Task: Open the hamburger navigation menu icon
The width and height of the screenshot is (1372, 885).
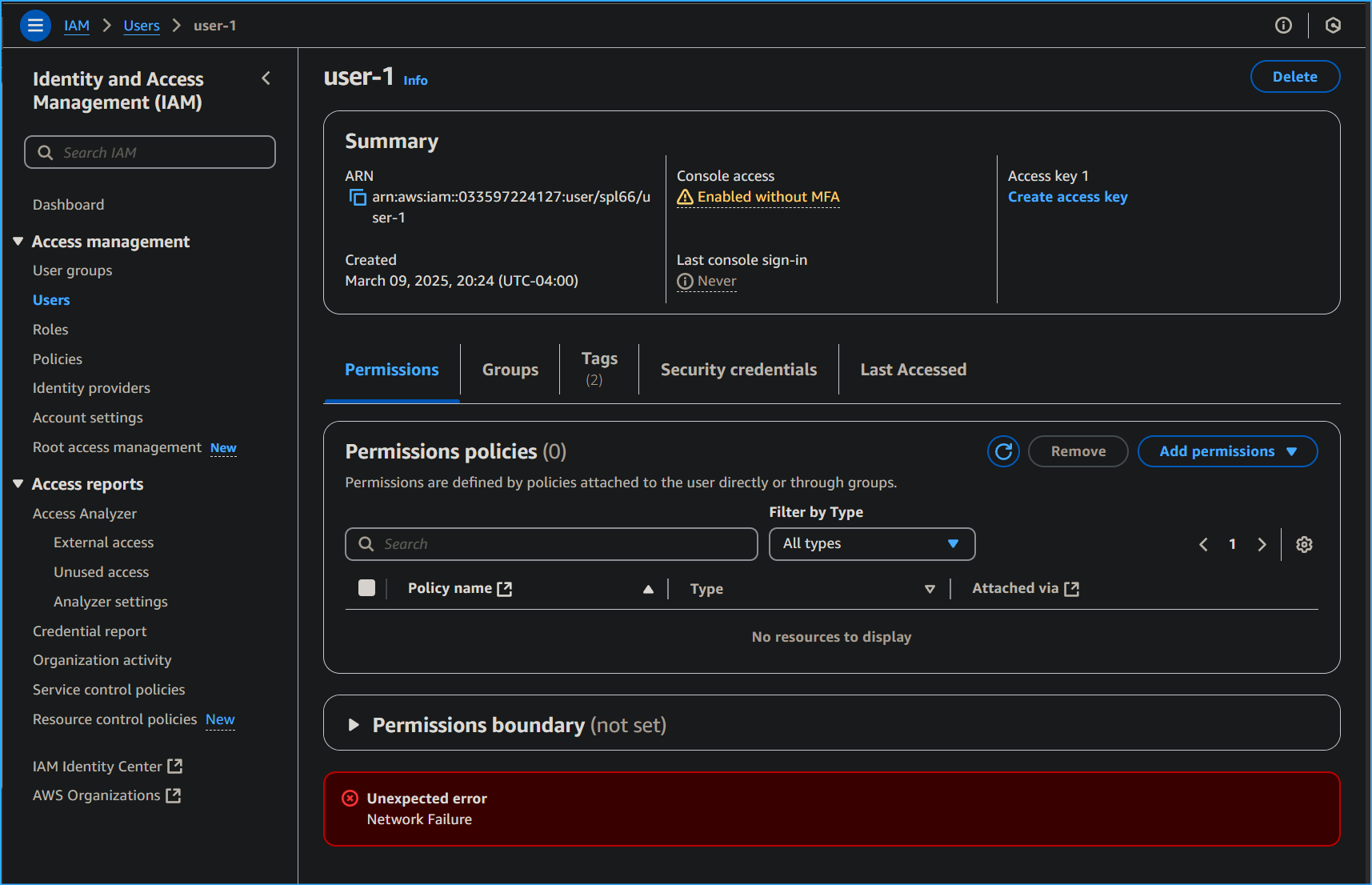Action: pyautogui.click(x=35, y=26)
